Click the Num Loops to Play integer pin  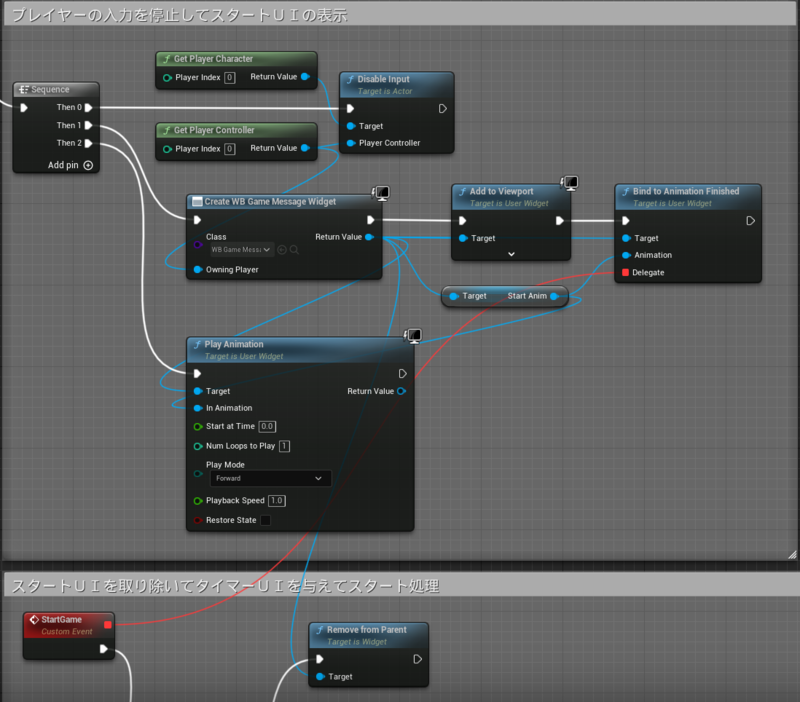198,446
